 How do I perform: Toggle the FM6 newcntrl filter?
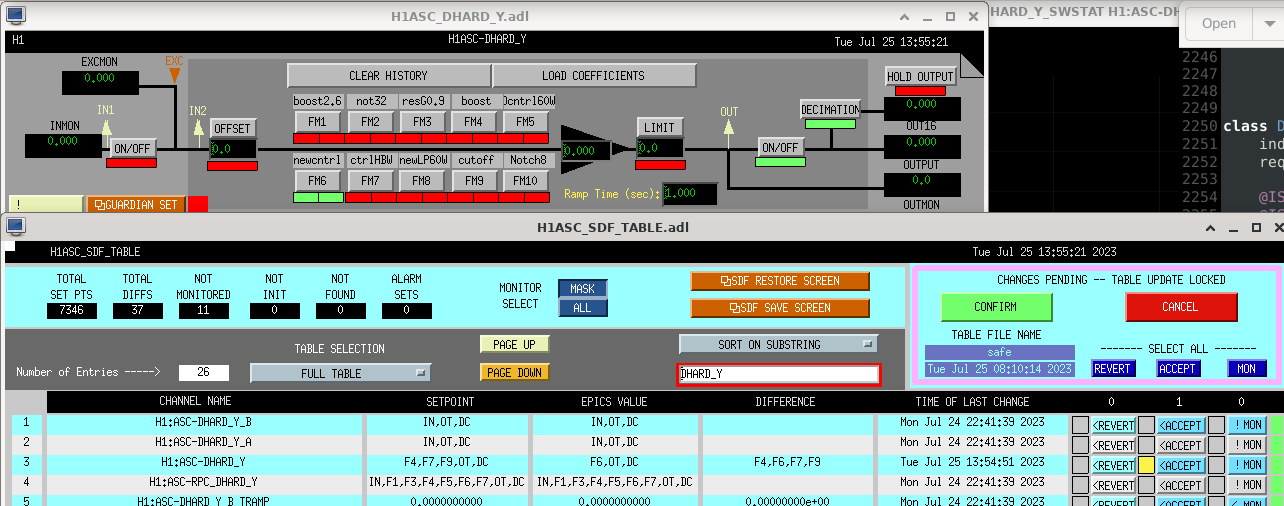click(x=317, y=181)
